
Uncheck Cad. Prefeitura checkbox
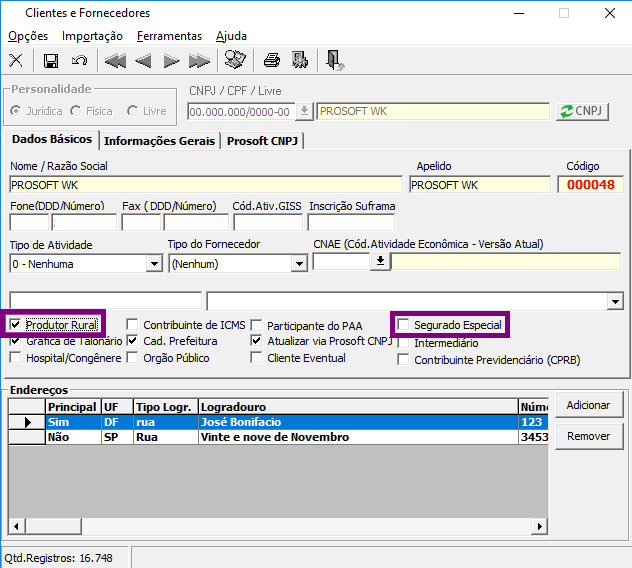click(132, 341)
